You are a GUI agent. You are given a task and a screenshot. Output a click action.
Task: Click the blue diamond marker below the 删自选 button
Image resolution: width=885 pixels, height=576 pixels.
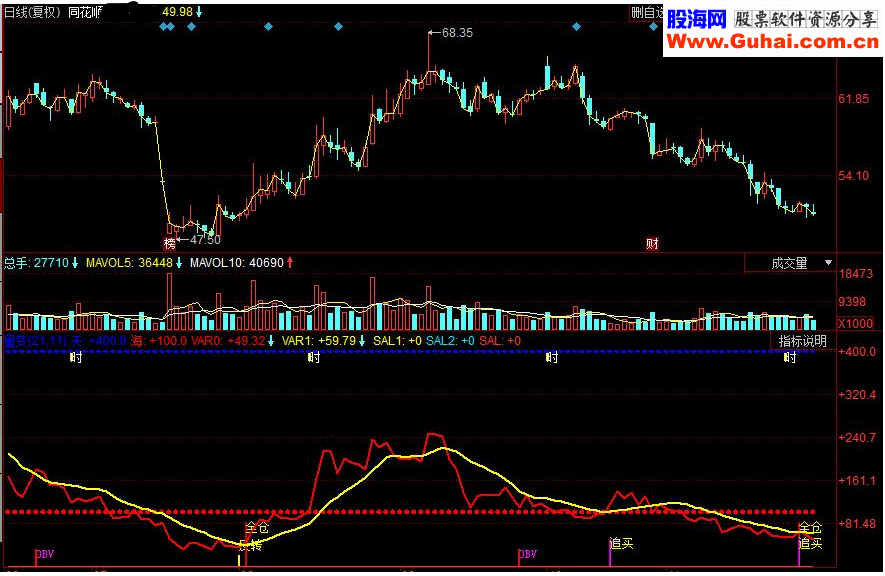coord(653,27)
